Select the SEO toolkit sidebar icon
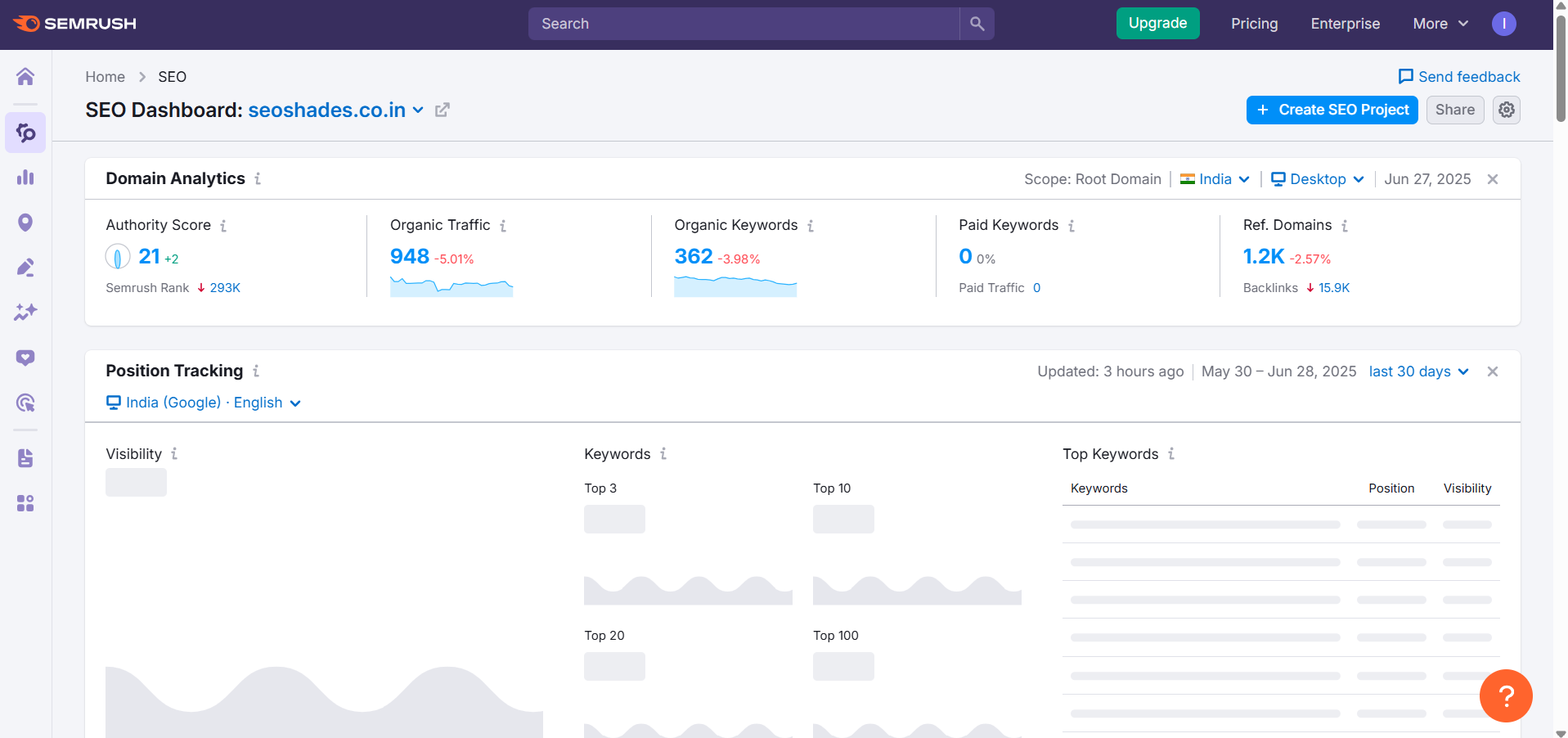The height and width of the screenshot is (738, 1568). (25, 133)
